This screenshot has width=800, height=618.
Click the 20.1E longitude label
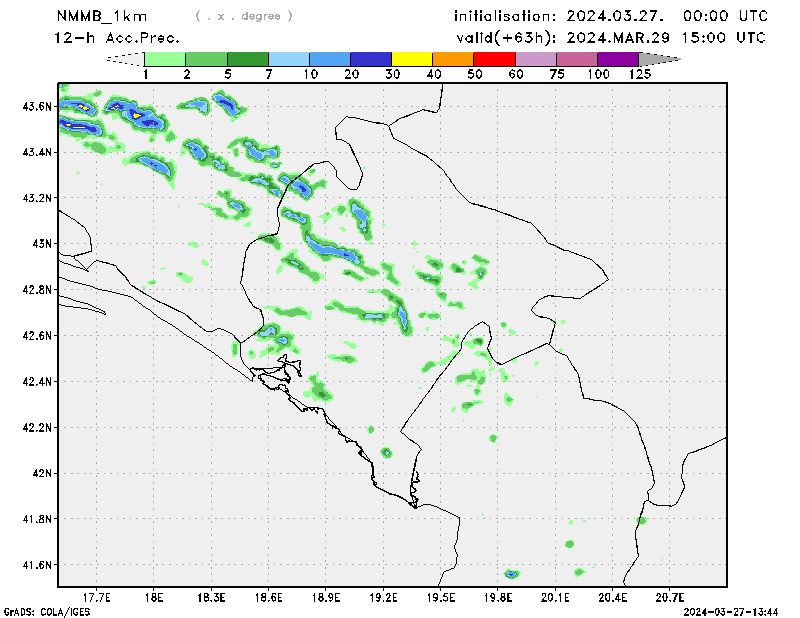(x=555, y=597)
